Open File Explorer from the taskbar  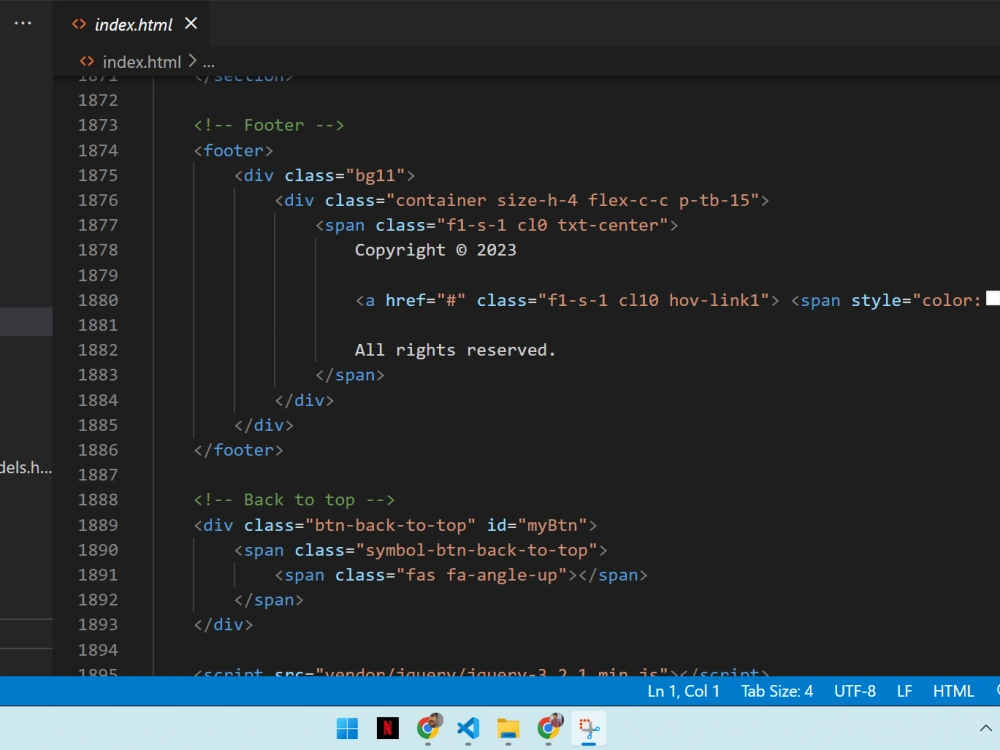(x=508, y=728)
